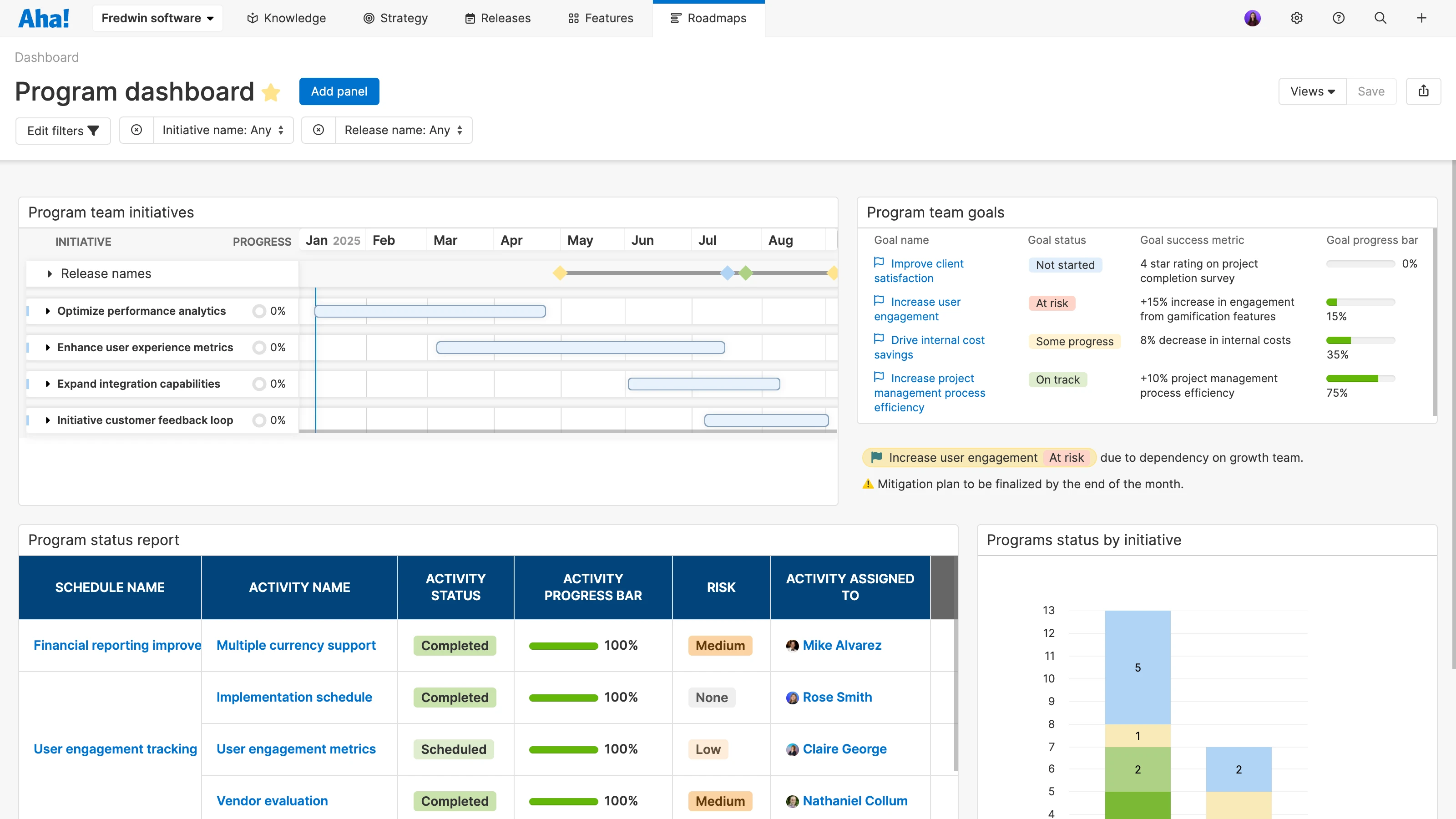Screen dimensions: 1456x819
Task: Click the Add panel button
Action: click(339, 91)
